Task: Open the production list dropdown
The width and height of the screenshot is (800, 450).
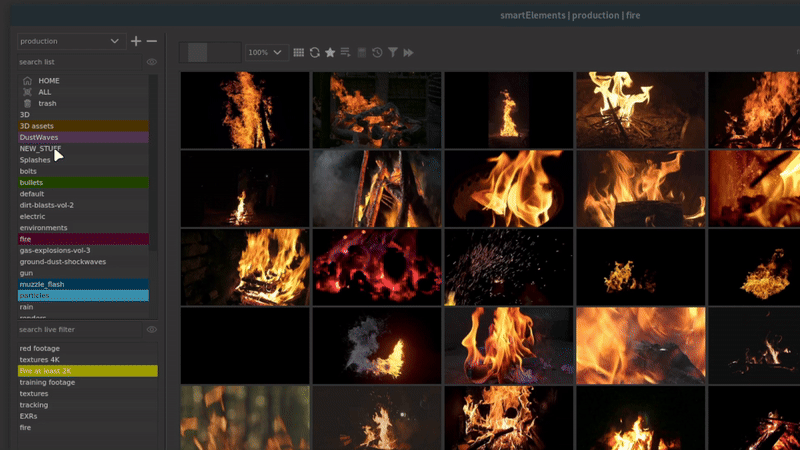Action: (x=71, y=41)
